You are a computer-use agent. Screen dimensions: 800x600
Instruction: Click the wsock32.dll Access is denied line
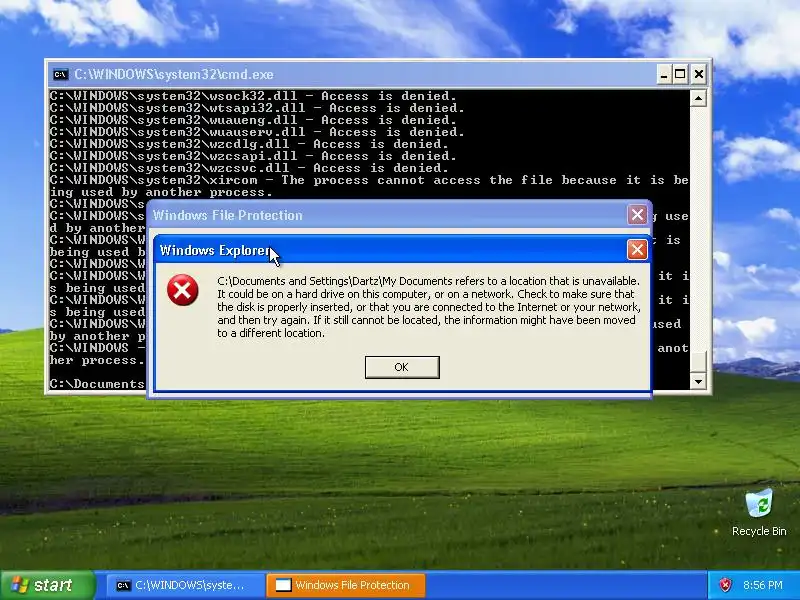[x=253, y=96]
